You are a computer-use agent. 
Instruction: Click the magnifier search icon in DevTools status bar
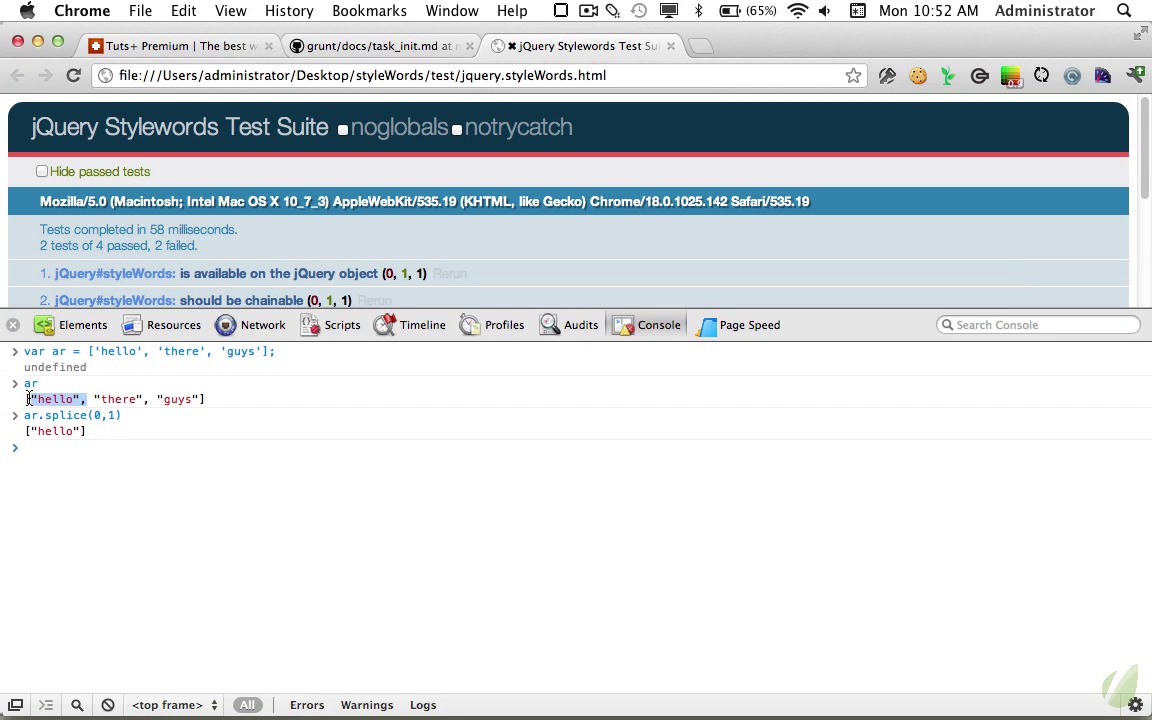76,705
